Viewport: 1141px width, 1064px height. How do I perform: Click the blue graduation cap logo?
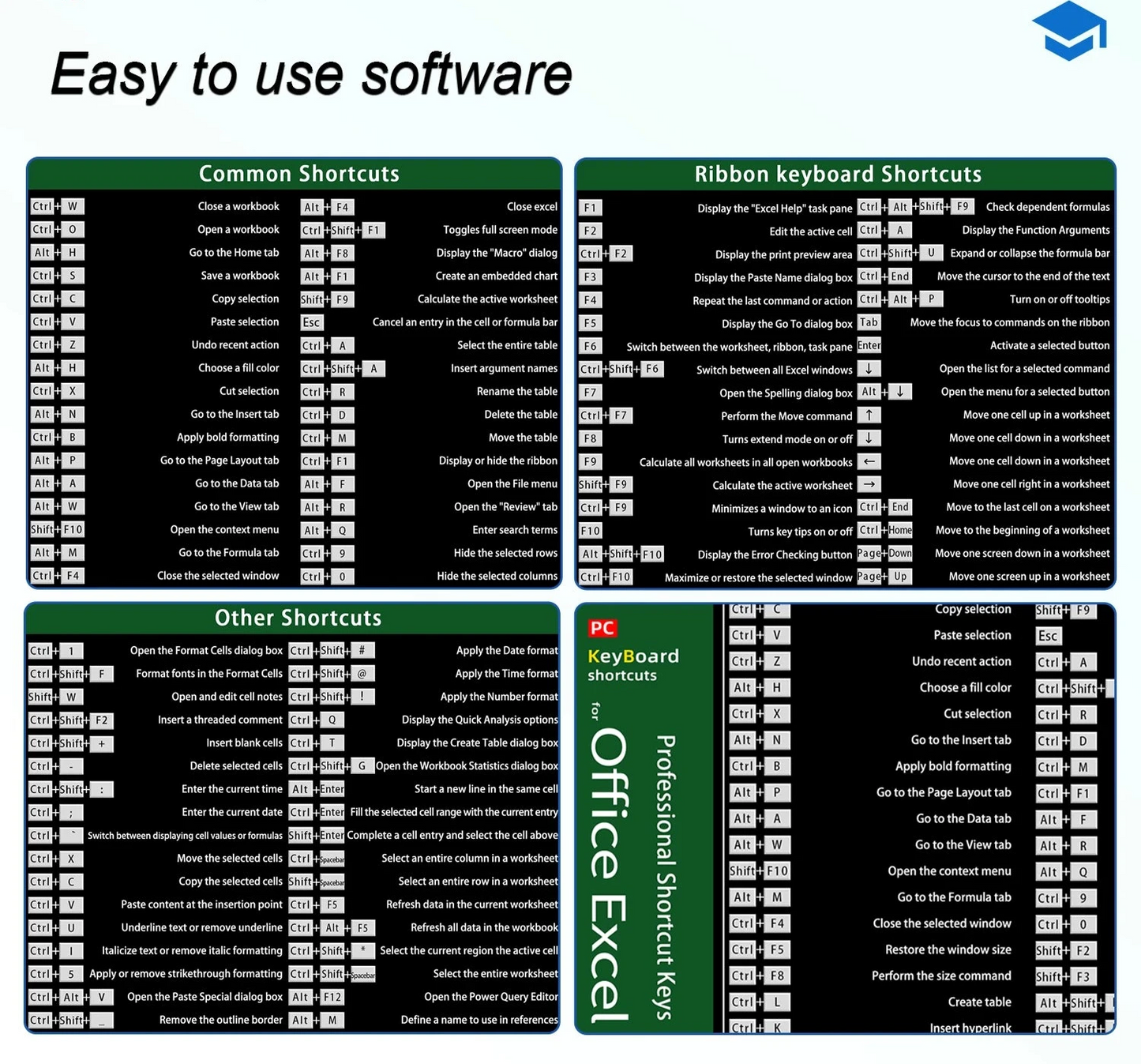tap(1068, 32)
